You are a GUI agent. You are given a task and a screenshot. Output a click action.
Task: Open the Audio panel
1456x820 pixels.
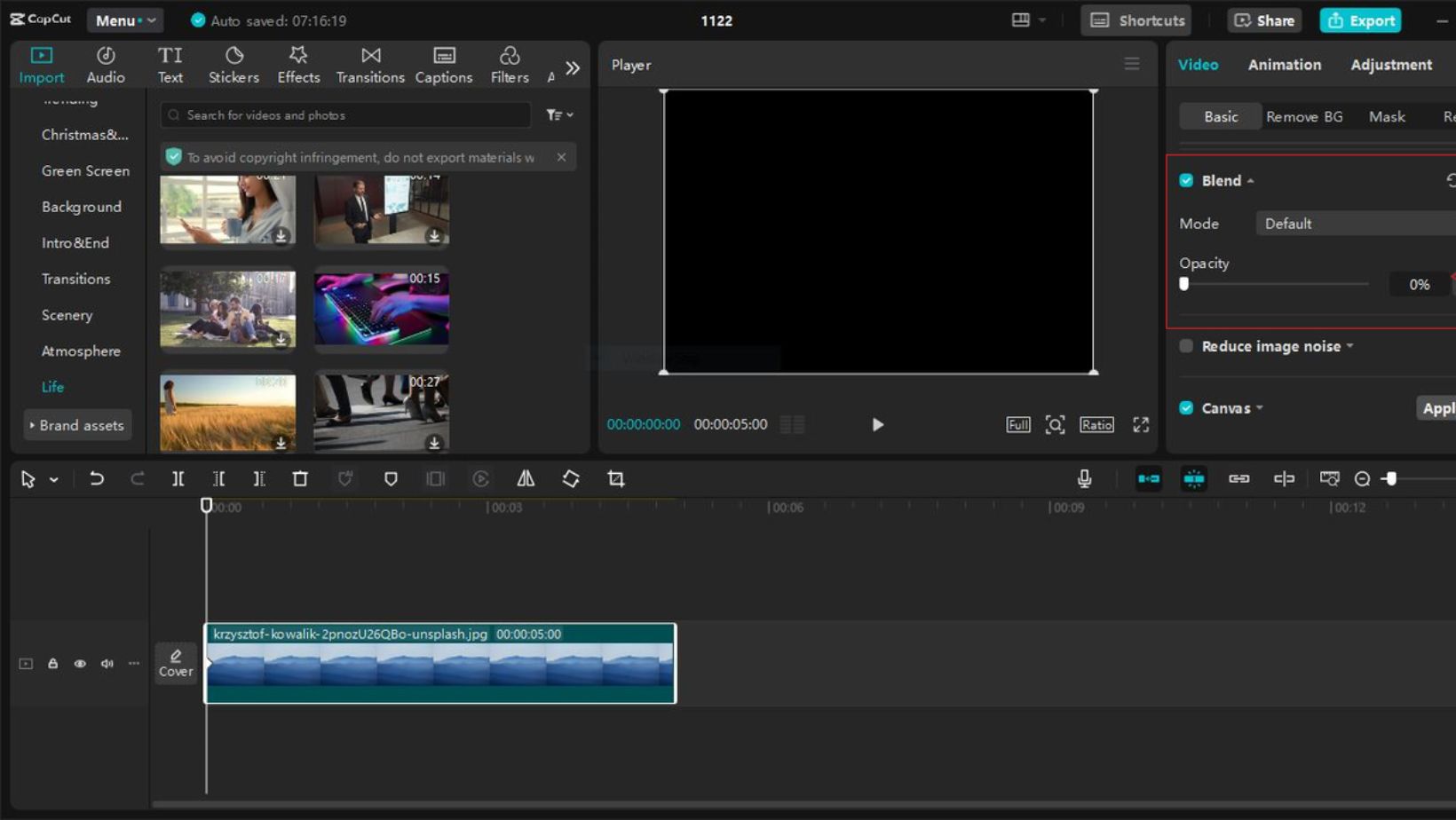coord(106,65)
